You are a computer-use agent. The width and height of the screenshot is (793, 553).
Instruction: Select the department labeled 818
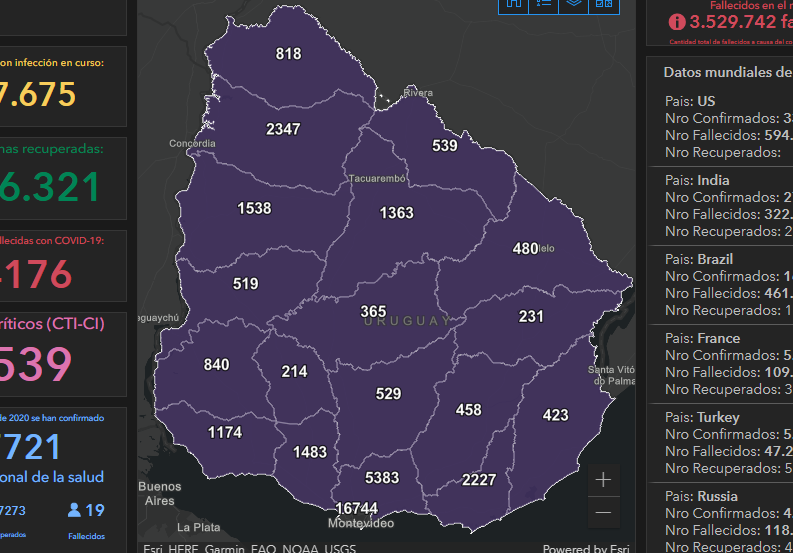pos(288,54)
